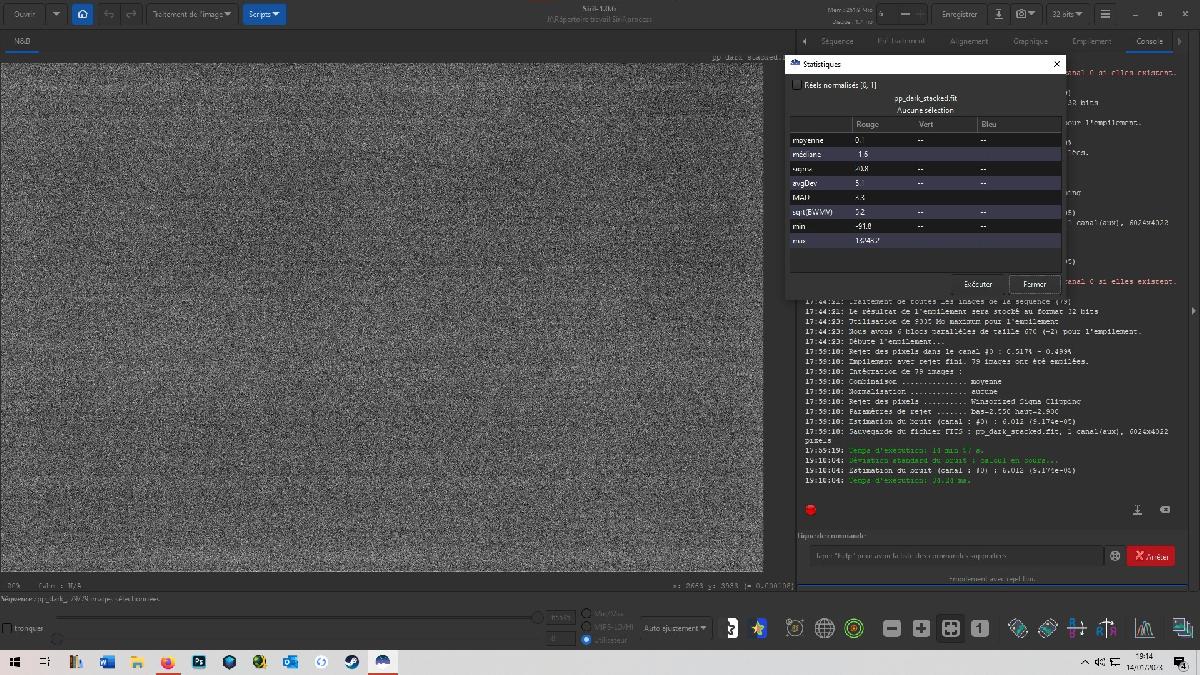Click the star detection icon
1200x675 pixels.
click(760, 628)
